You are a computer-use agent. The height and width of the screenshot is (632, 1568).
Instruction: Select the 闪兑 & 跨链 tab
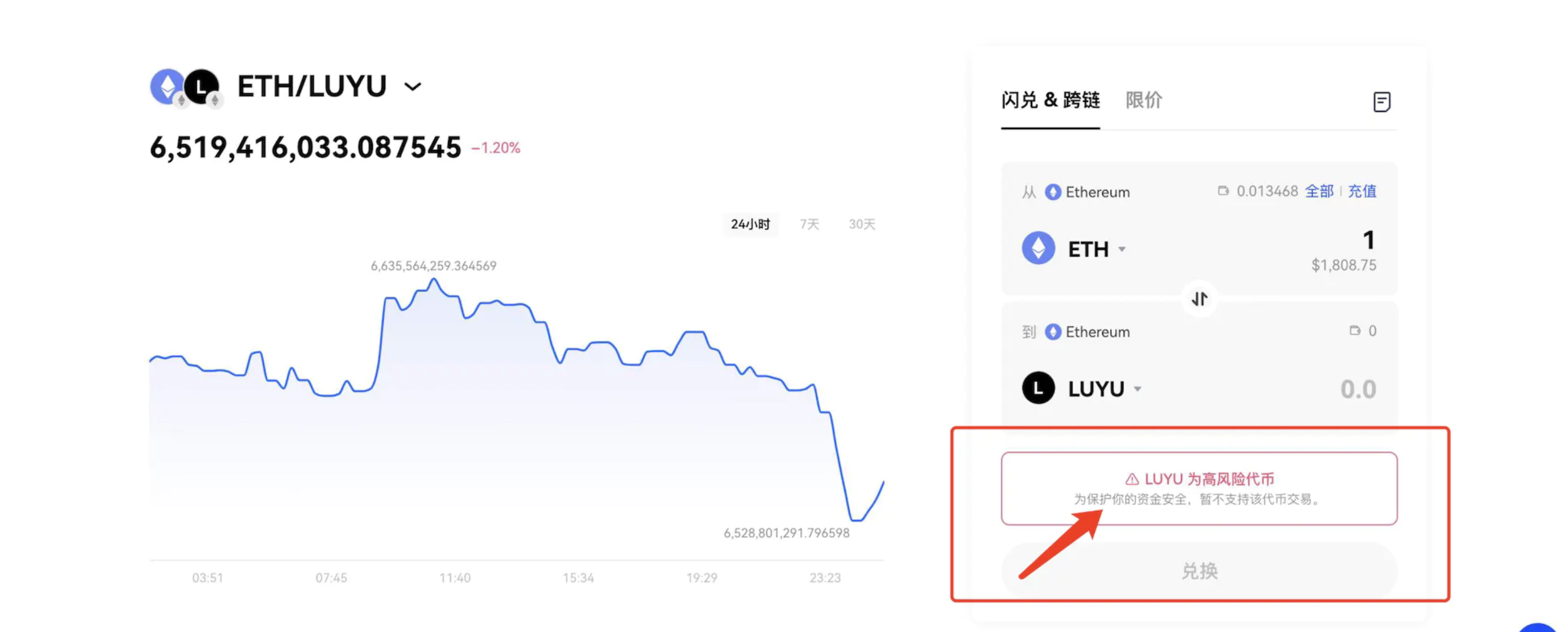(x=1050, y=100)
